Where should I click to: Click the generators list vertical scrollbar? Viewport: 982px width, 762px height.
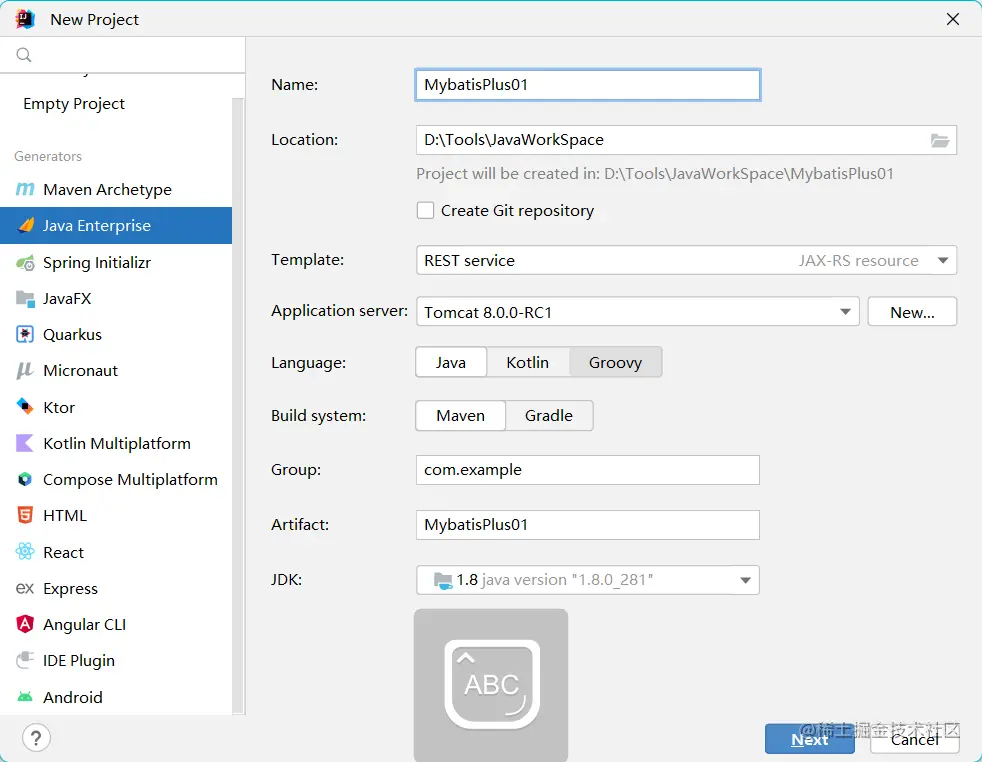point(237,406)
